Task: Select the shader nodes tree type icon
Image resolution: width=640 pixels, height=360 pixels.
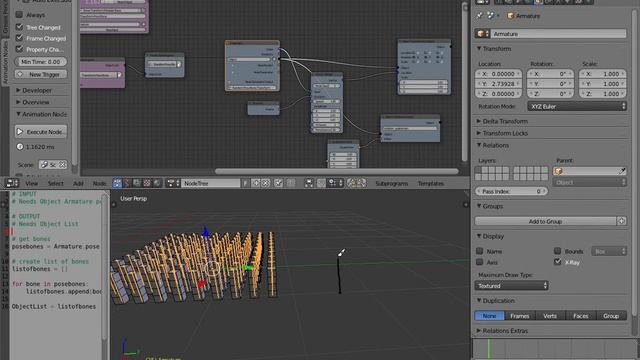Action: pos(158,183)
